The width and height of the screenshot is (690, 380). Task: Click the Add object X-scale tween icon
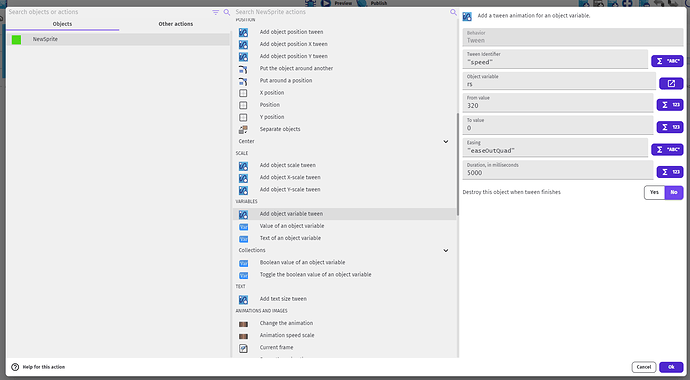pos(243,178)
